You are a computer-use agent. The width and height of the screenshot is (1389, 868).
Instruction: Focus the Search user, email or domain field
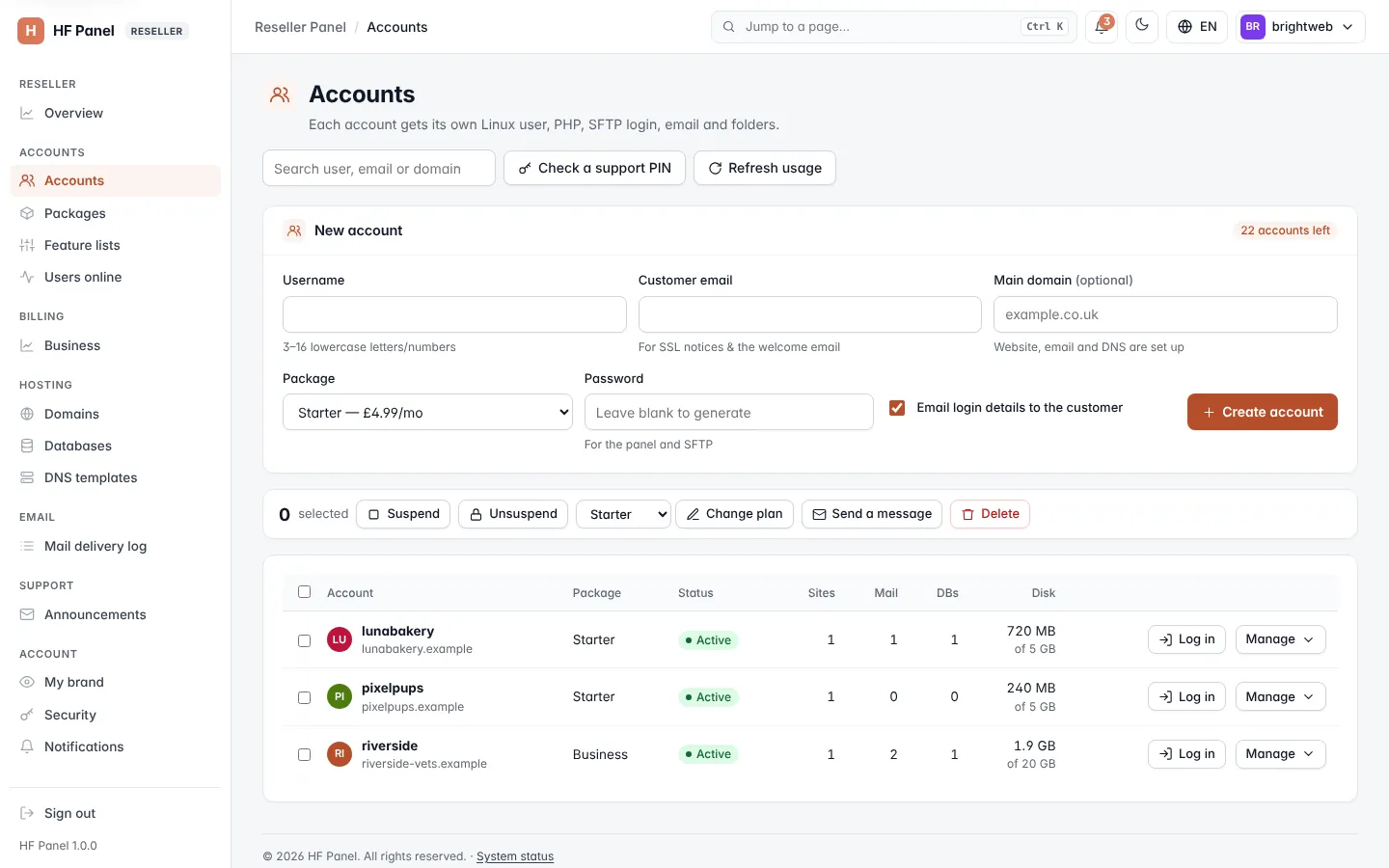[379, 168]
